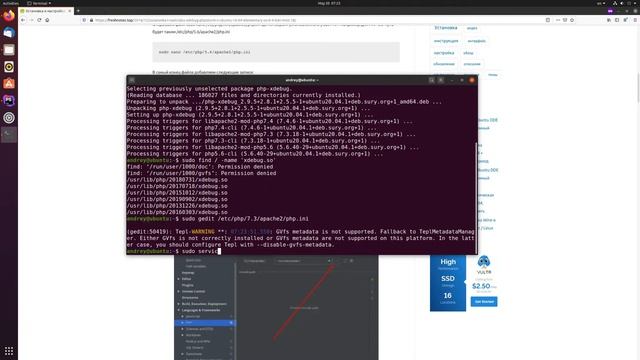Open new terminal tab icon
640x360 pixels.
132,80
